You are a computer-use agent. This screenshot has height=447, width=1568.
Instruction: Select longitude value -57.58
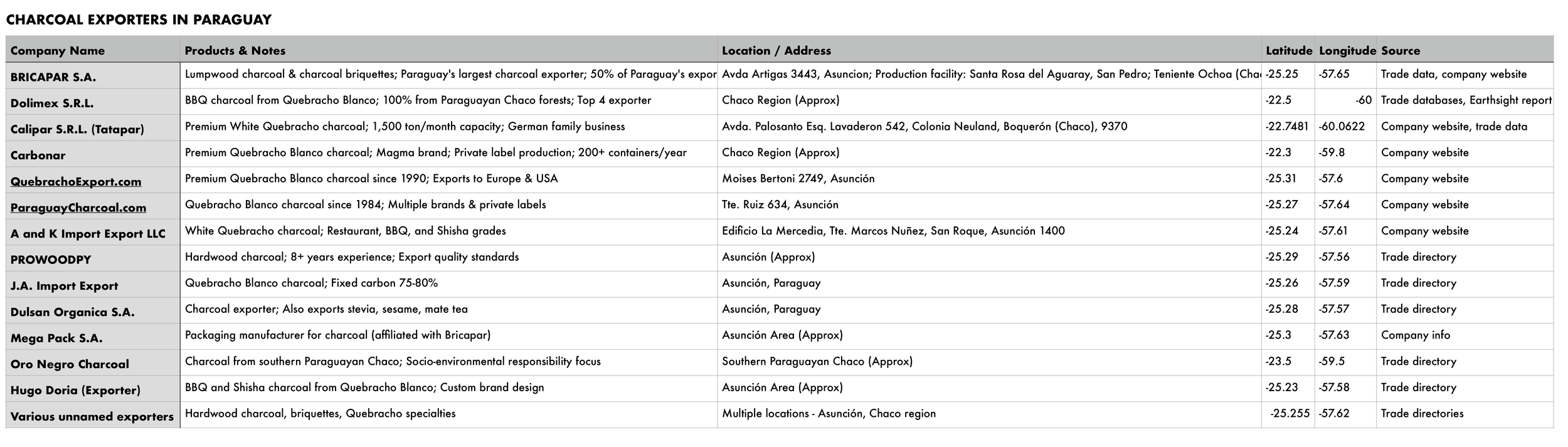(x=1347, y=388)
